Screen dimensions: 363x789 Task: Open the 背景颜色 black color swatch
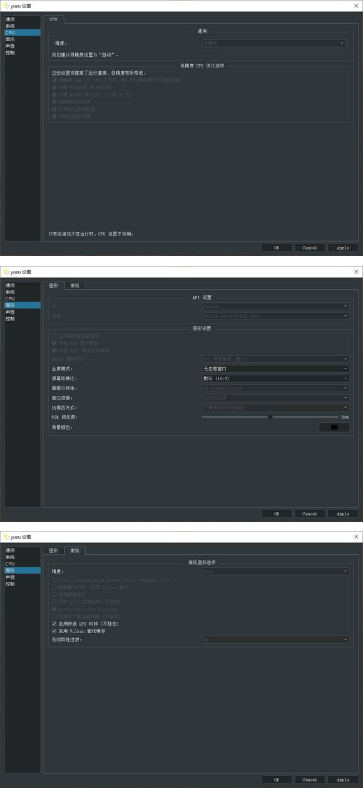click(334, 427)
